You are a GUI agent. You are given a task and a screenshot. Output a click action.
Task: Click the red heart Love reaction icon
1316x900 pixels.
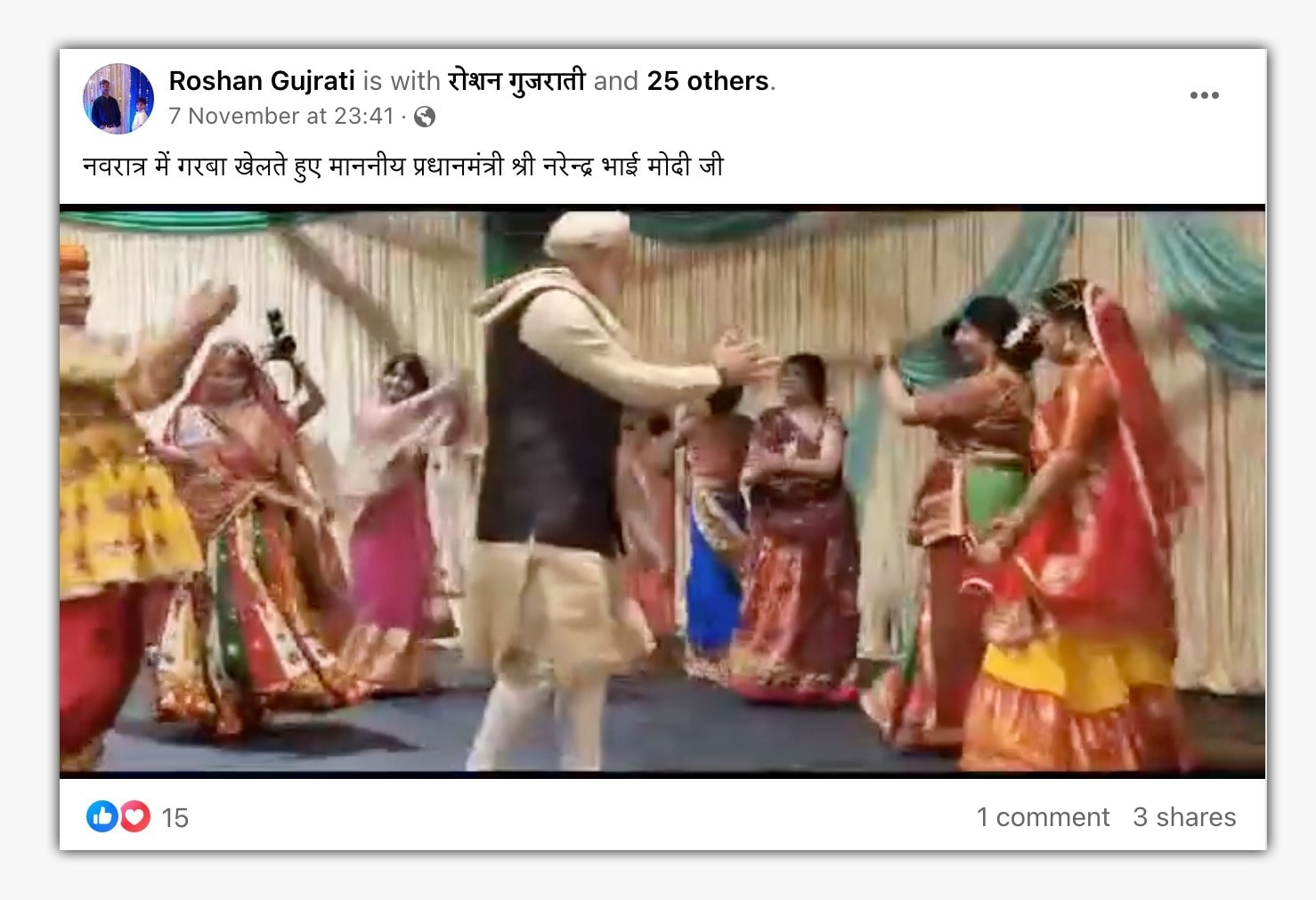point(134,816)
